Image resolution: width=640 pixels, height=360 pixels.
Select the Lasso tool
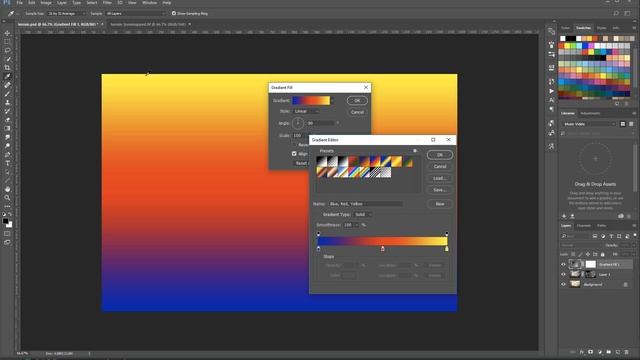(x=7, y=50)
